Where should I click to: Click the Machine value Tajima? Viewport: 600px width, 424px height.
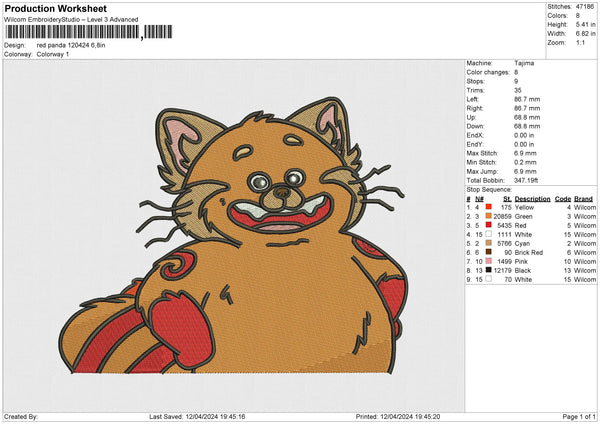pos(524,63)
